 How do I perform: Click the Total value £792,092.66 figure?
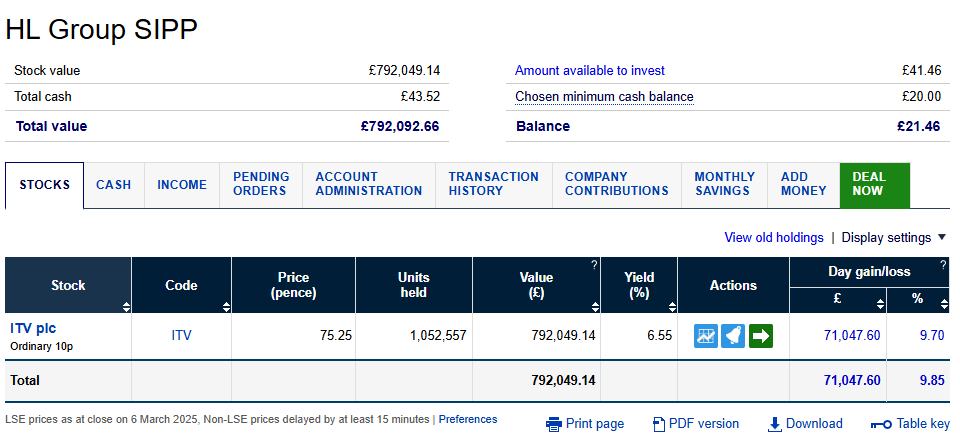pos(400,127)
